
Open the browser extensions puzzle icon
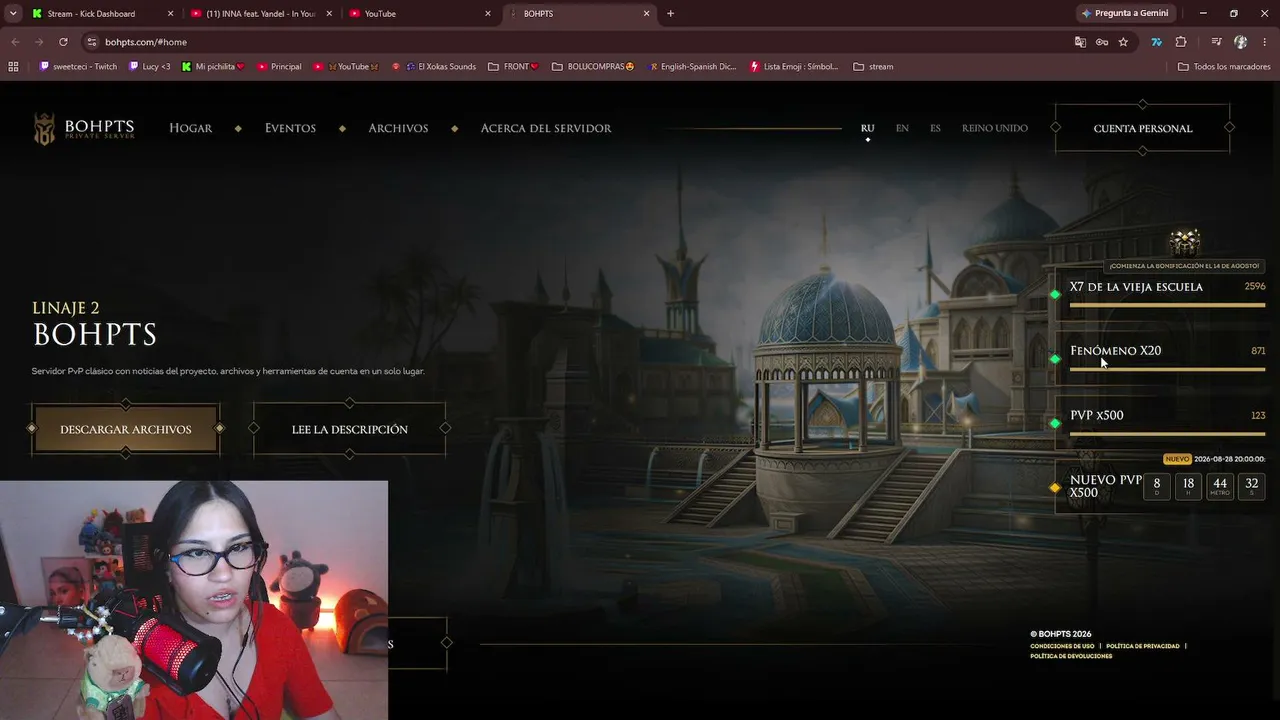1181,42
